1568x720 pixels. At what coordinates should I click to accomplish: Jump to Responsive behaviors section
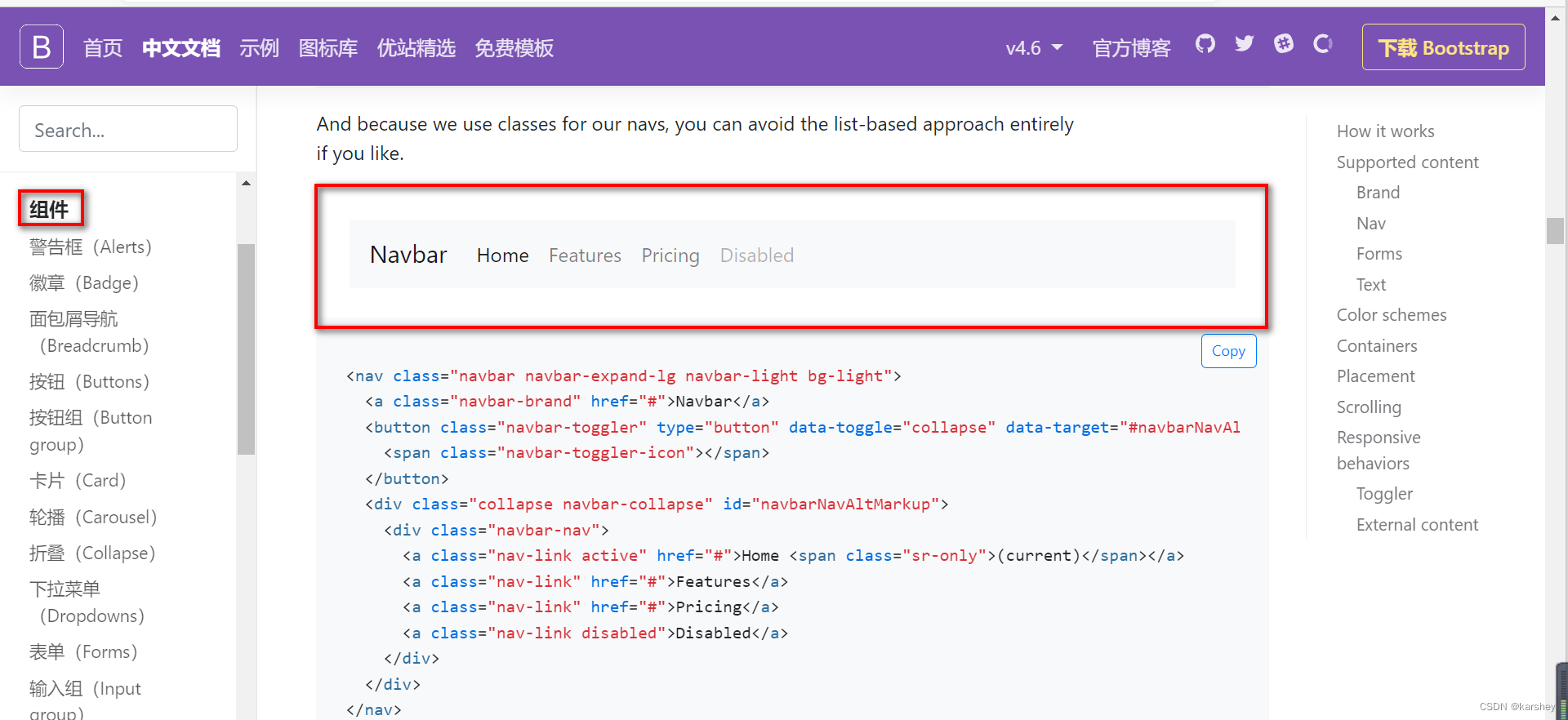pos(1379,451)
